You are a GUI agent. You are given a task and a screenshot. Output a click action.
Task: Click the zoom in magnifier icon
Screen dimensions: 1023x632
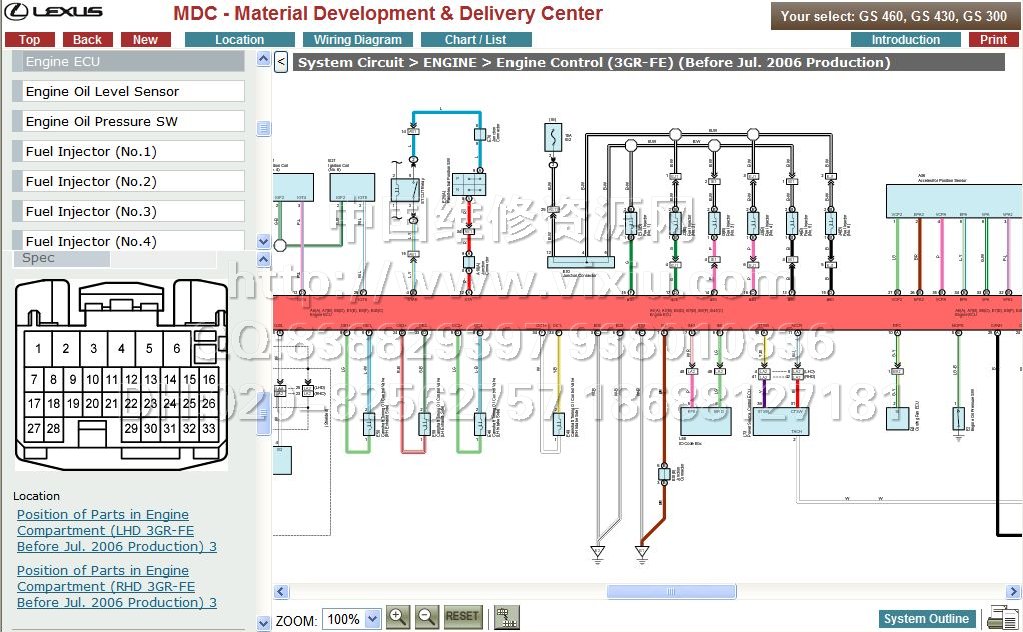(397, 617)
